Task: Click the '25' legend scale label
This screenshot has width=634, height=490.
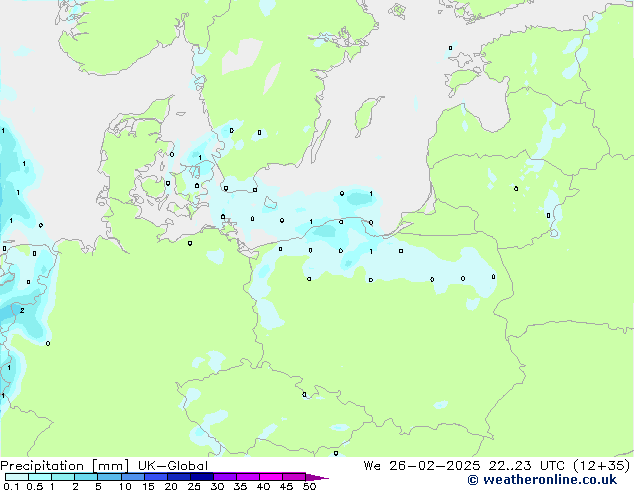Action: [194, 486]
